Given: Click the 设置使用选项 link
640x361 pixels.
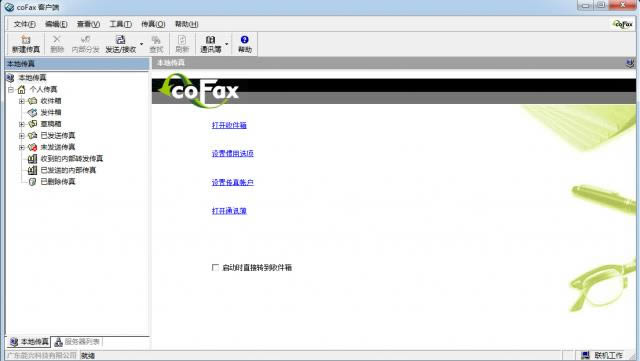Looking at the screenshot, I should point(233,154).
